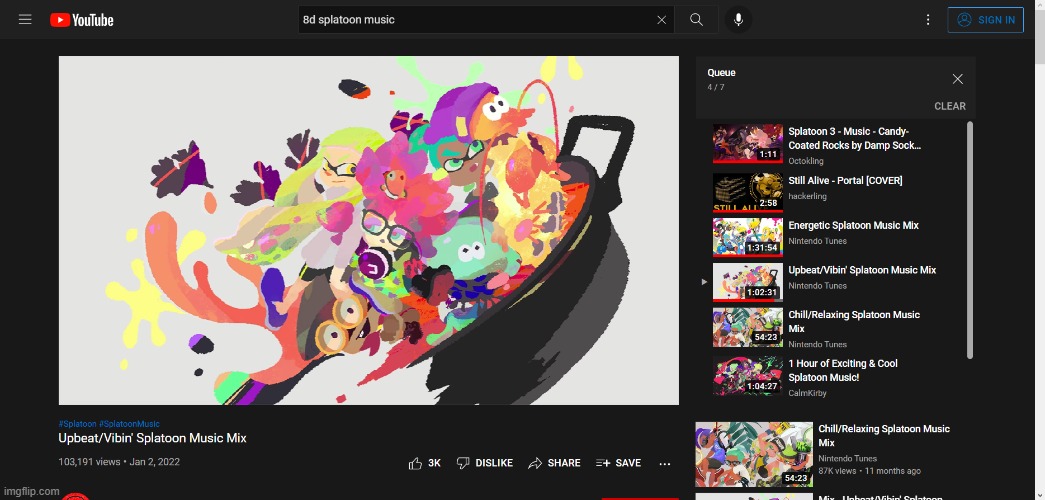Clear the search box text

pos(661,20)
